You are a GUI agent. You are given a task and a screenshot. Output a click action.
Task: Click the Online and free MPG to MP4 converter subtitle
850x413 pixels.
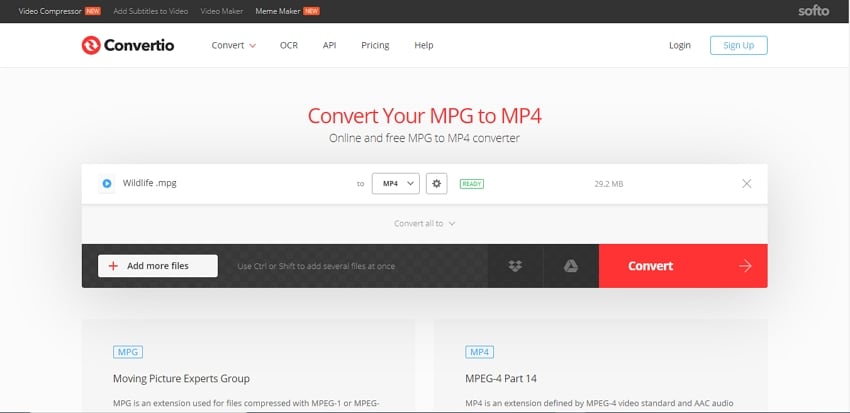[424, 138]
